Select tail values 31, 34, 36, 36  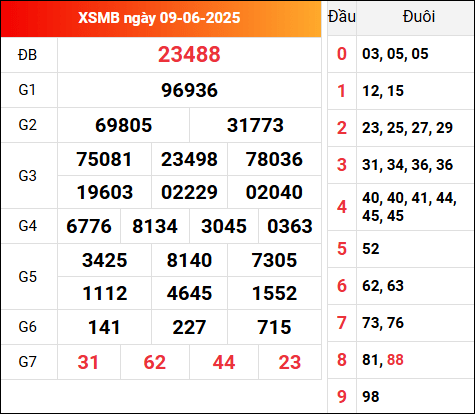pos(407,165)
